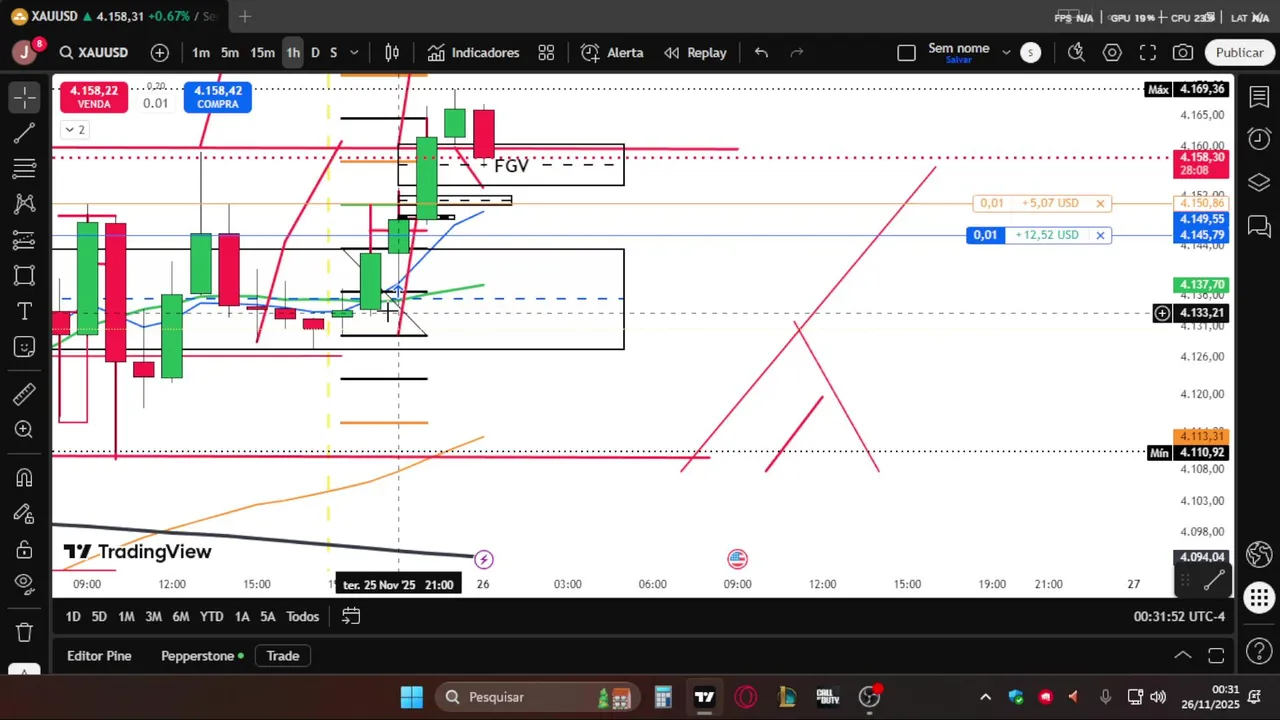Screen dimensions: 1280x720
Task: Change the candlestick chart type
Action: click(393, 53)
